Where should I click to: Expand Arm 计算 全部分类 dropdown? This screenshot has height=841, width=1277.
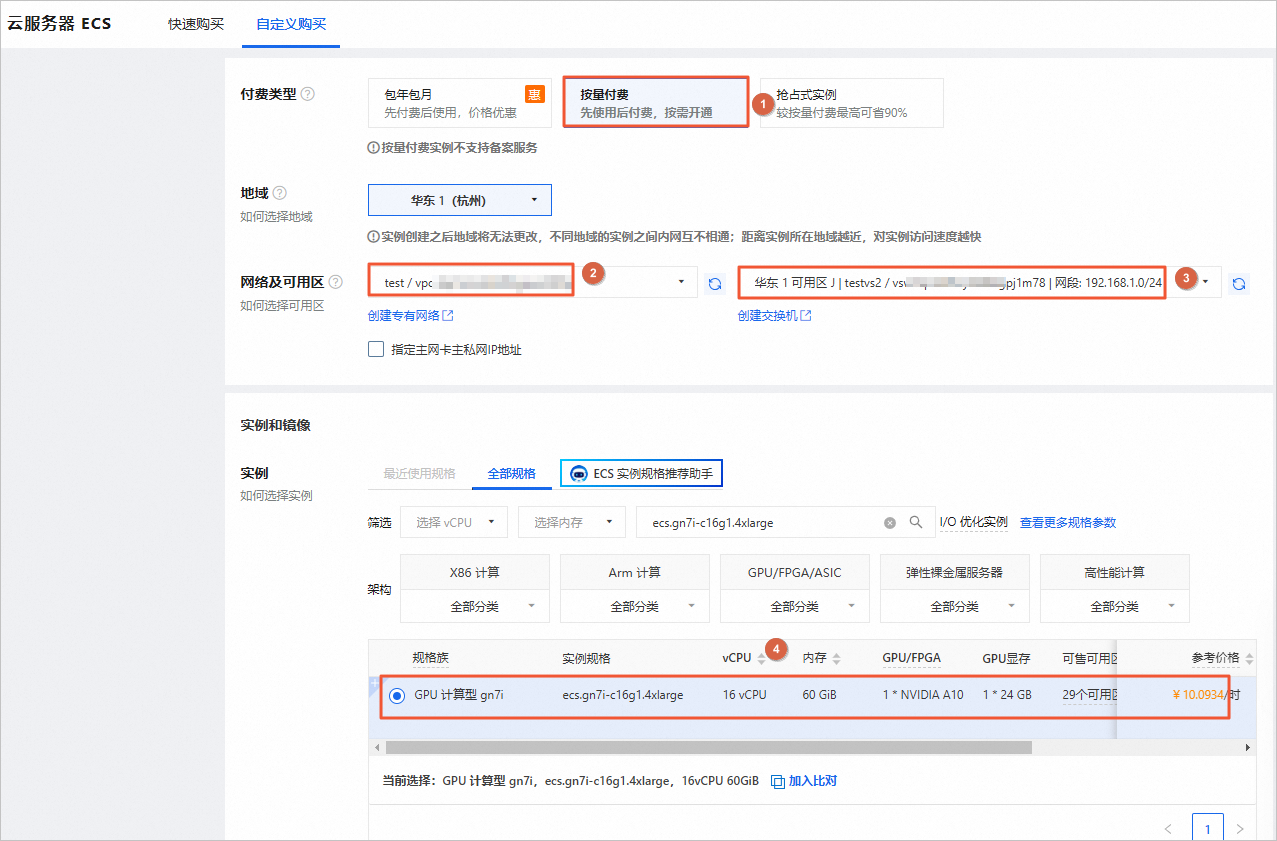pos(635,606)
